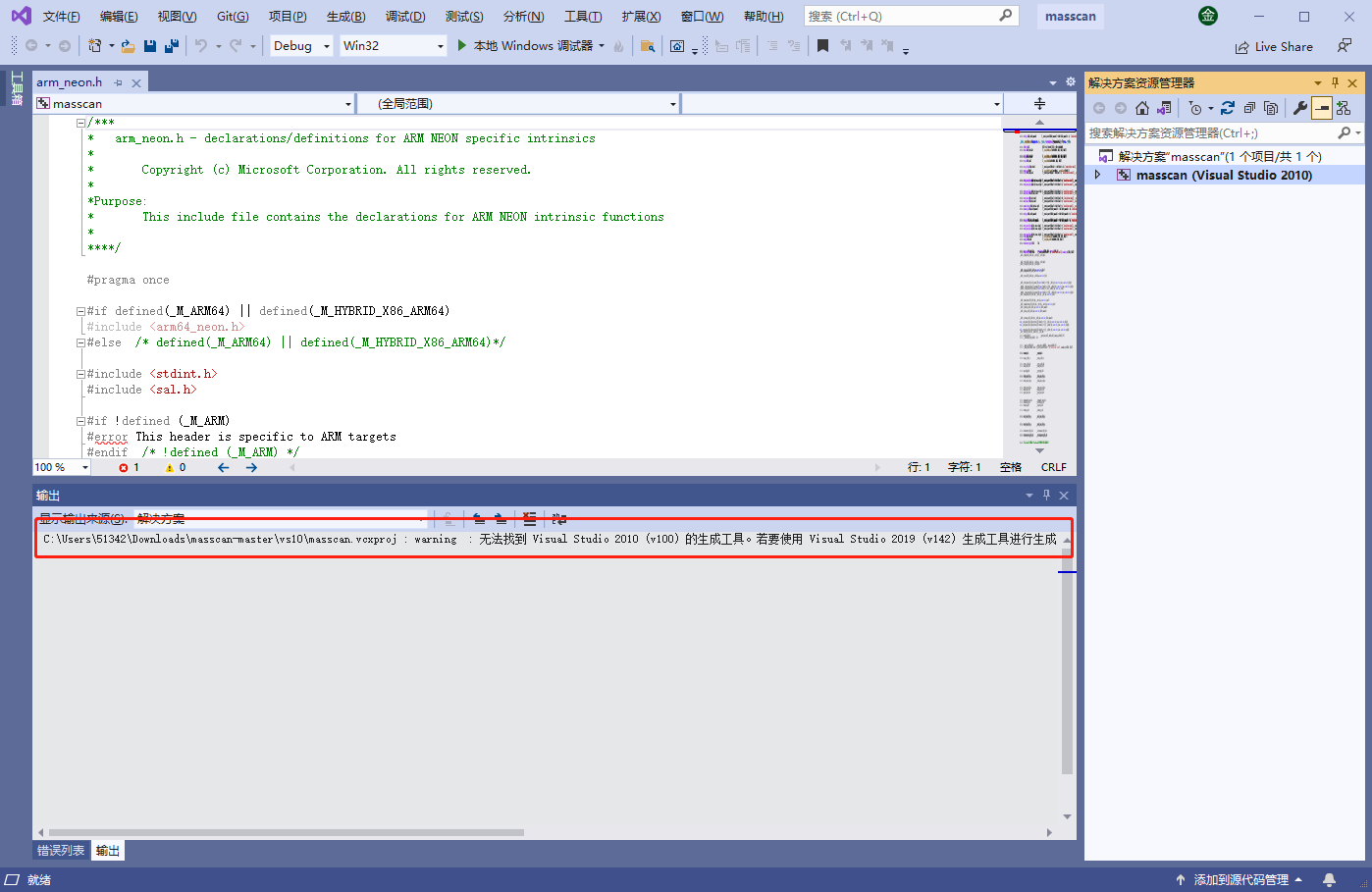
Task: Open Properties via the wrench icon
Action: click(1302, 108)
